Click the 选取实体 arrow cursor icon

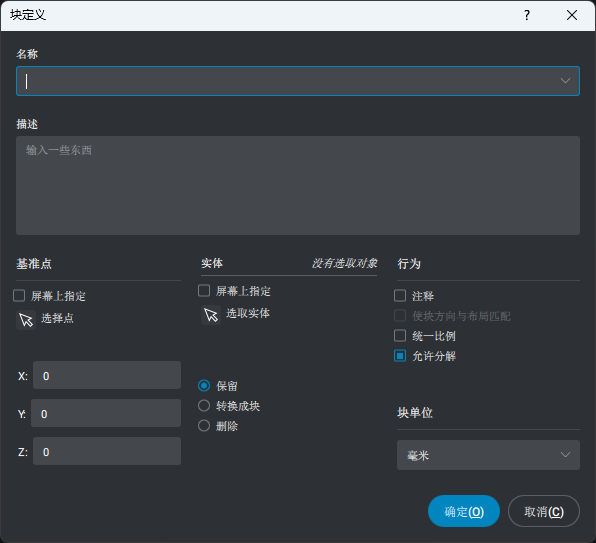(x=211, y=315)
